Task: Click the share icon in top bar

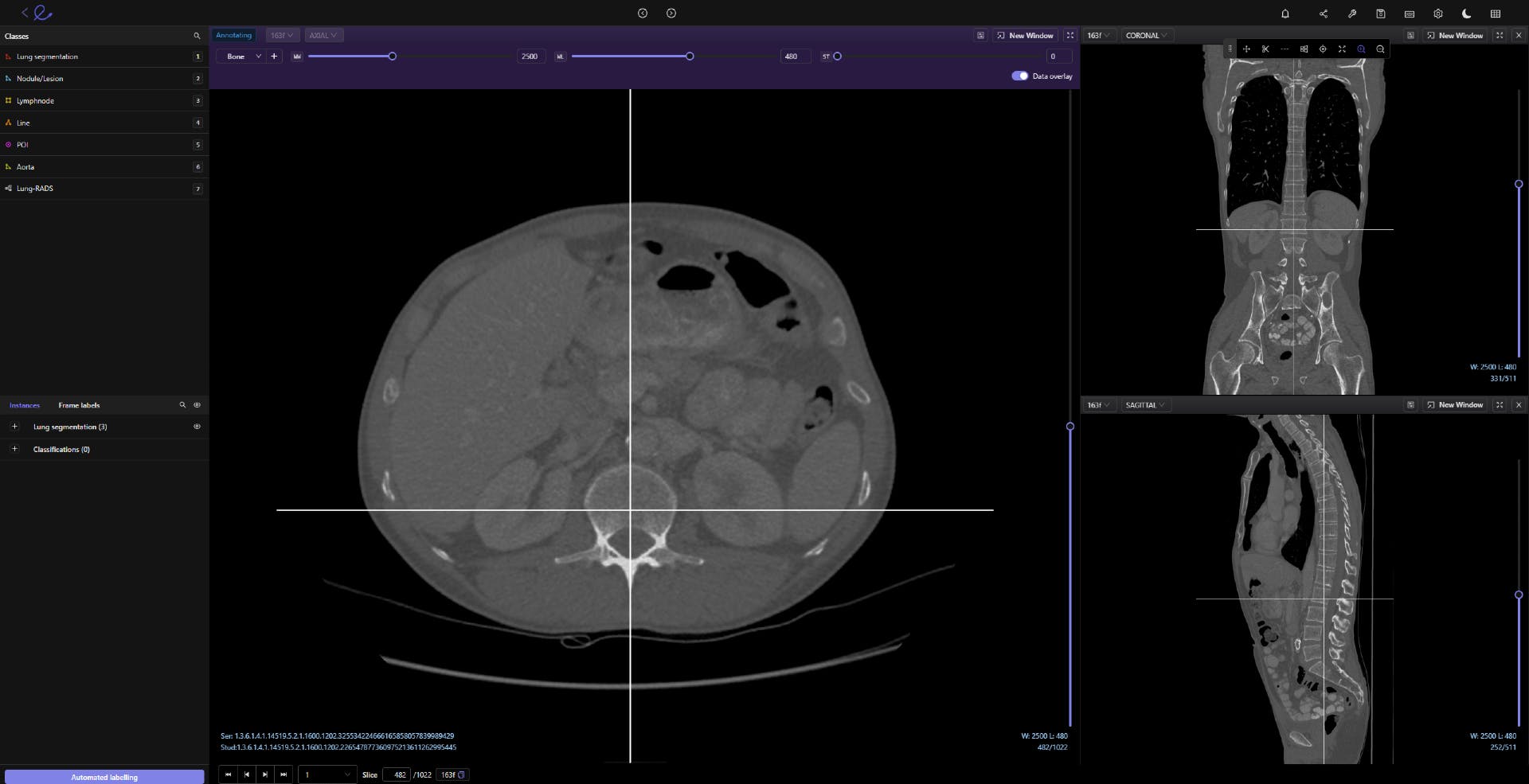Action: click(1323, 14)
